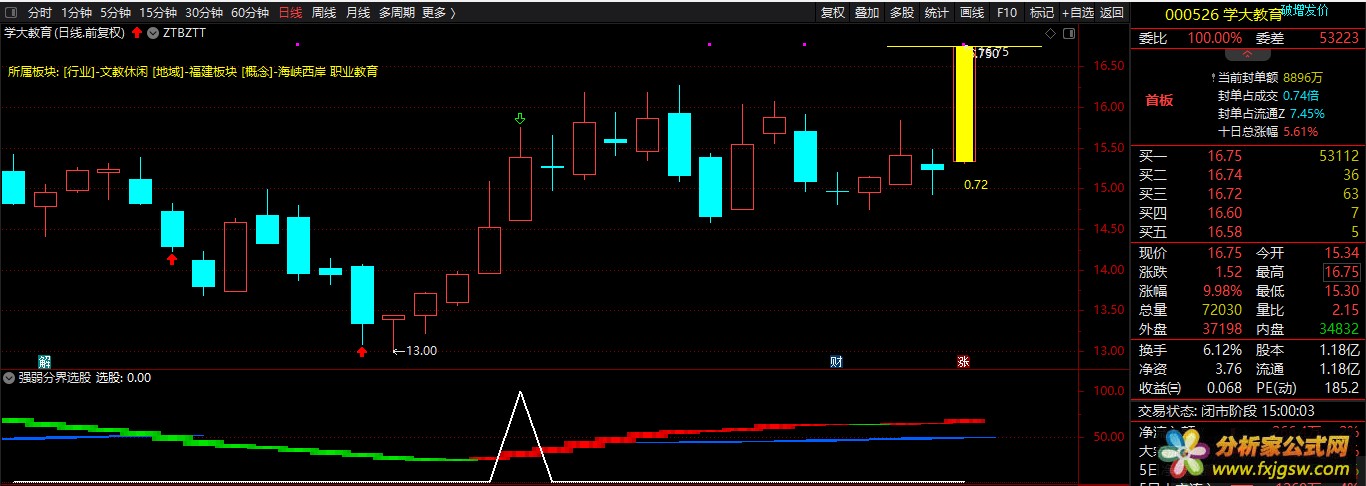
Task: Select the 5分钟 period
Action: pos(115,13)
